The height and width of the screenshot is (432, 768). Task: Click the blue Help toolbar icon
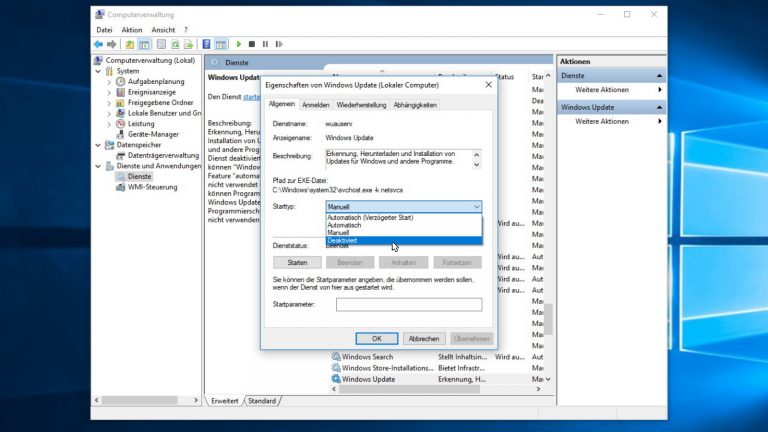coord(206,44)
